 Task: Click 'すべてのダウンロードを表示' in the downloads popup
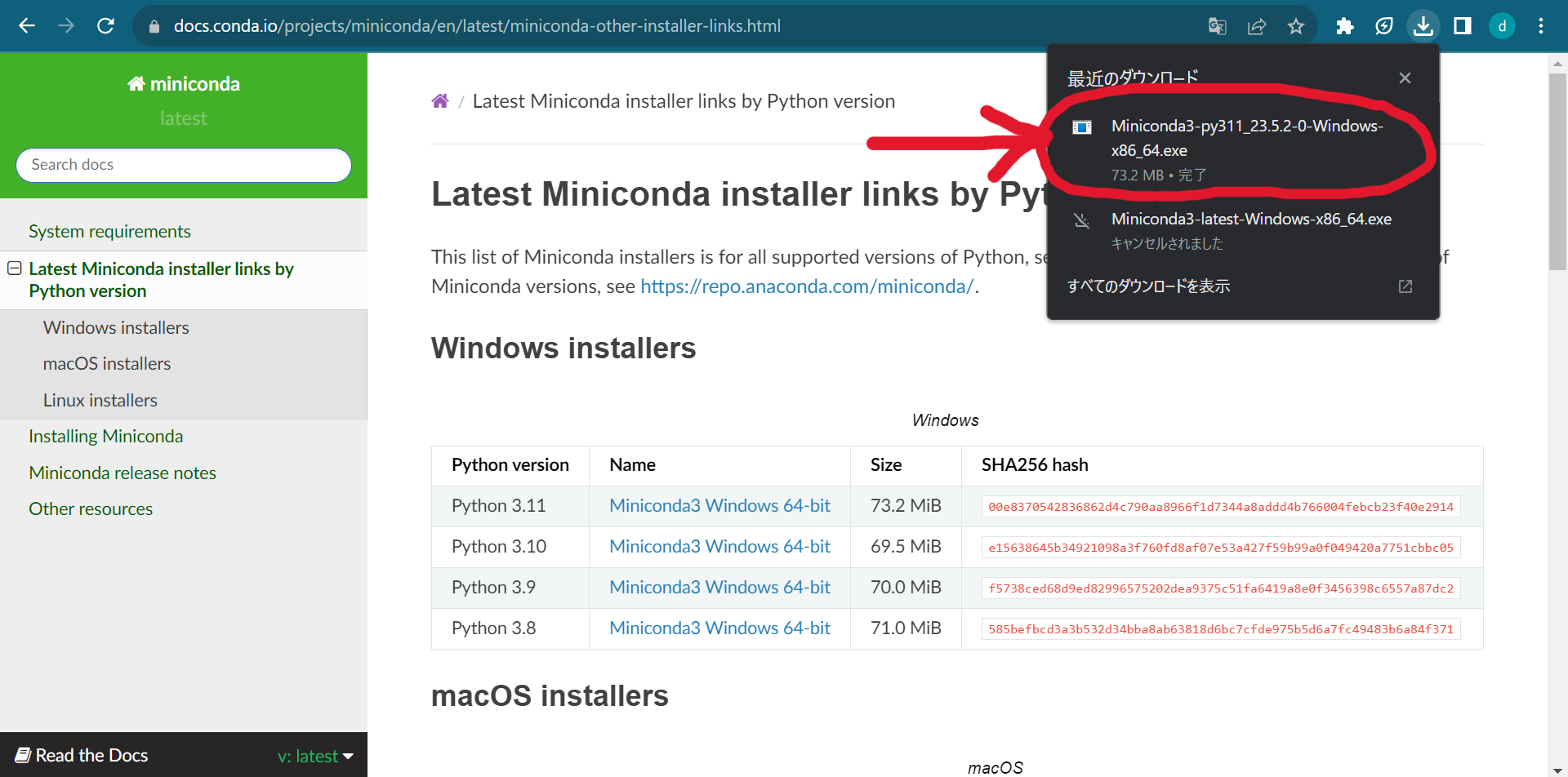1148,286
